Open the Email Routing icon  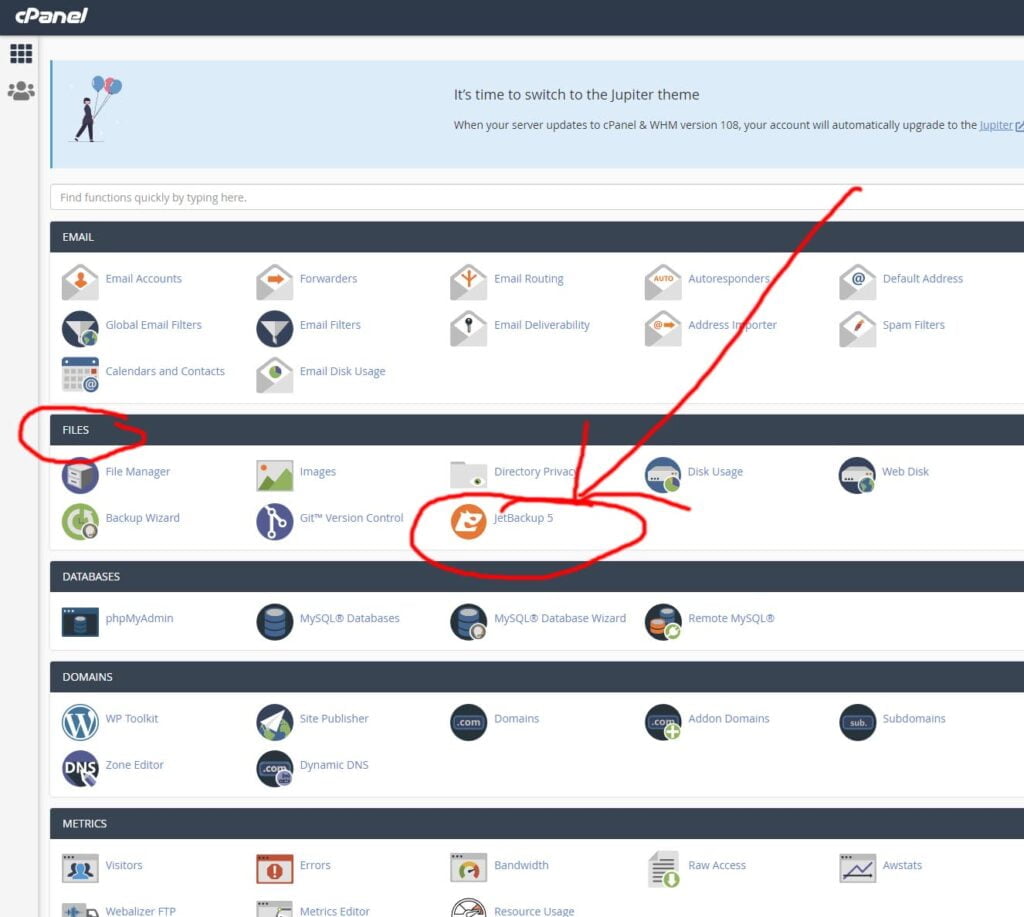pos(468,282)
